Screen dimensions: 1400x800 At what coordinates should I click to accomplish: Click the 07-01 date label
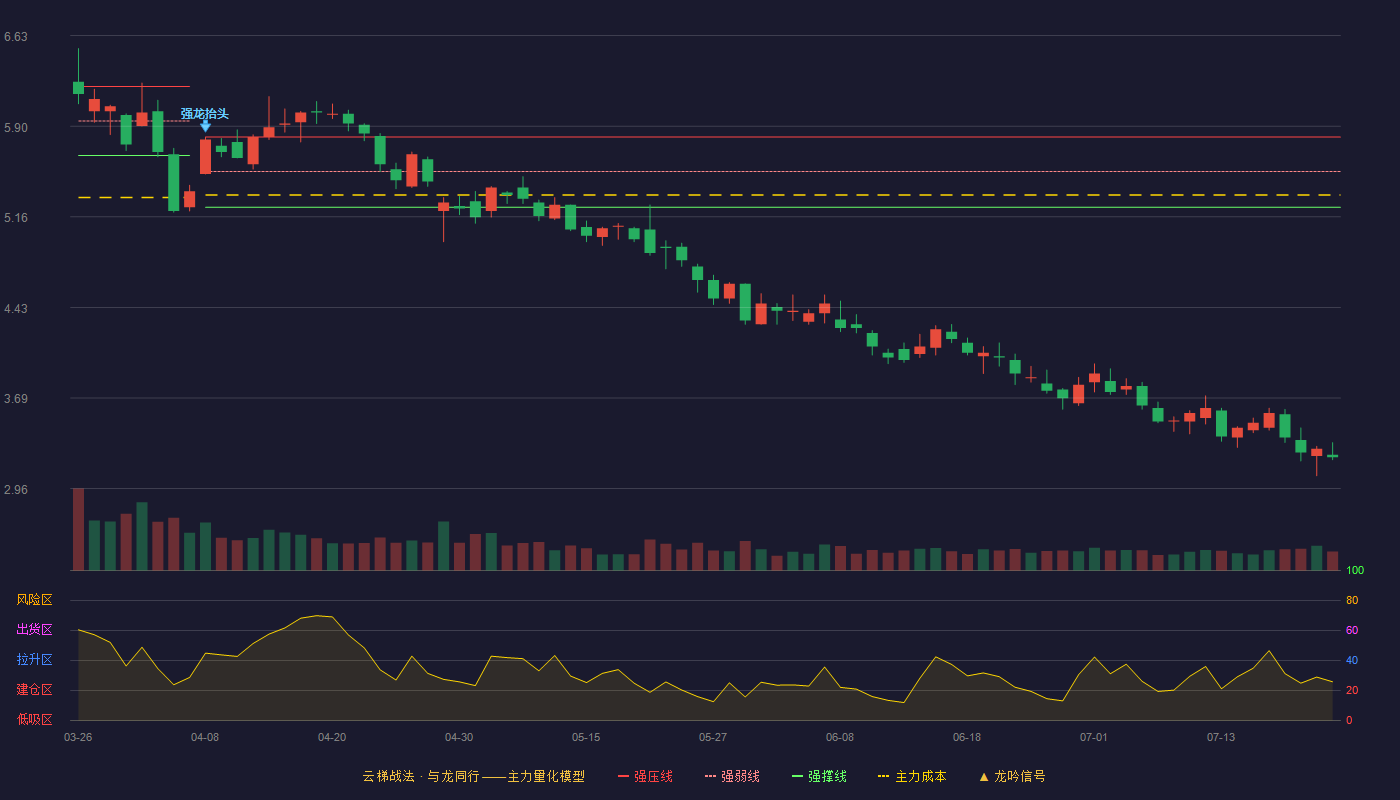coord(1094,737)
